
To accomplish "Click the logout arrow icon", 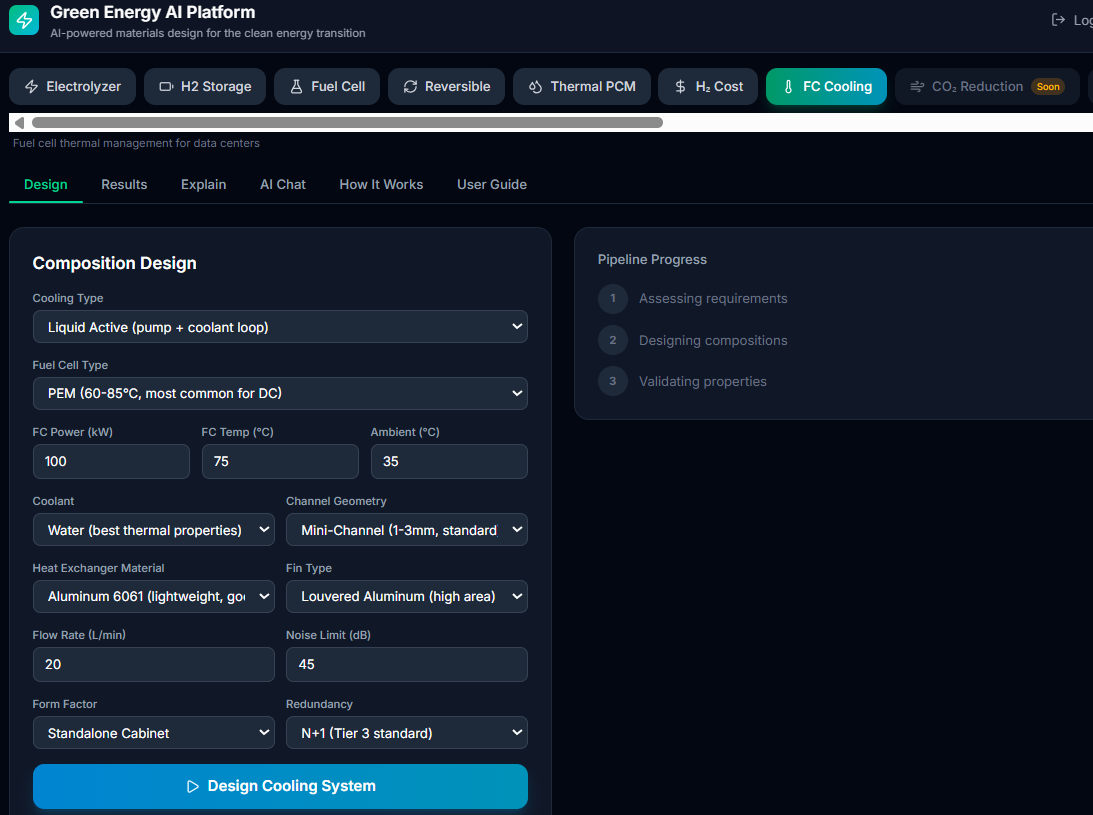I will tap(1058, 20).
